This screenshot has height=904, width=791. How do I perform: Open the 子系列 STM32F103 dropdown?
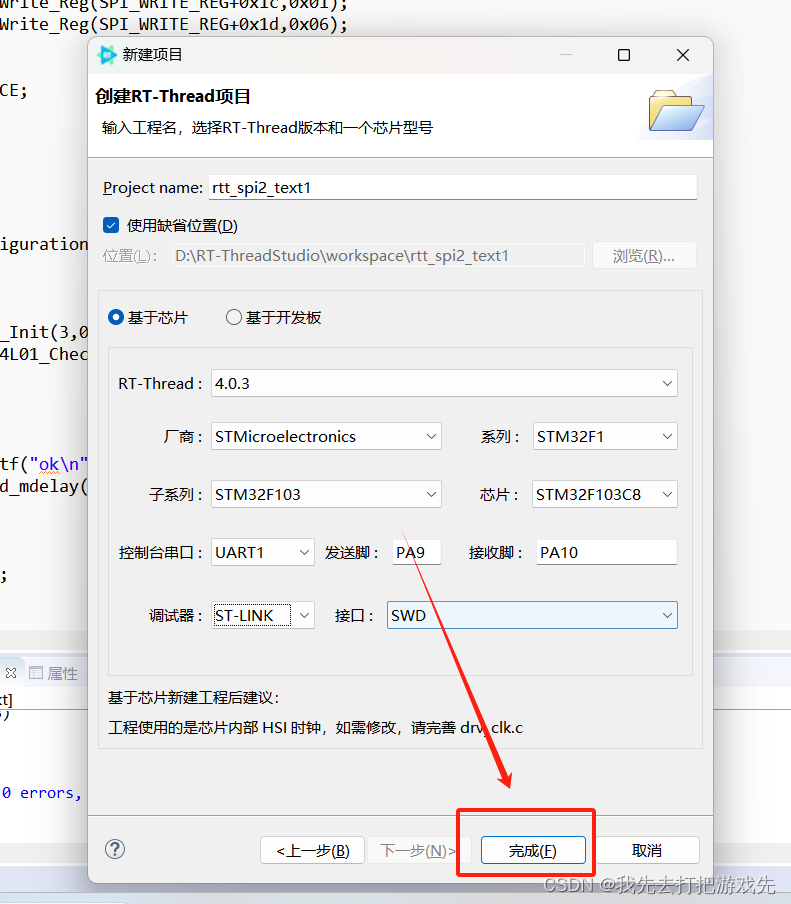326,494
